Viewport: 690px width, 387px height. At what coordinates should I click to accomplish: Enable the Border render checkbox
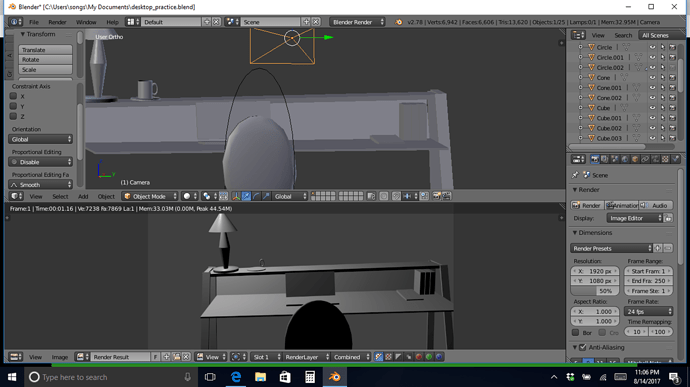coord(576,332)
